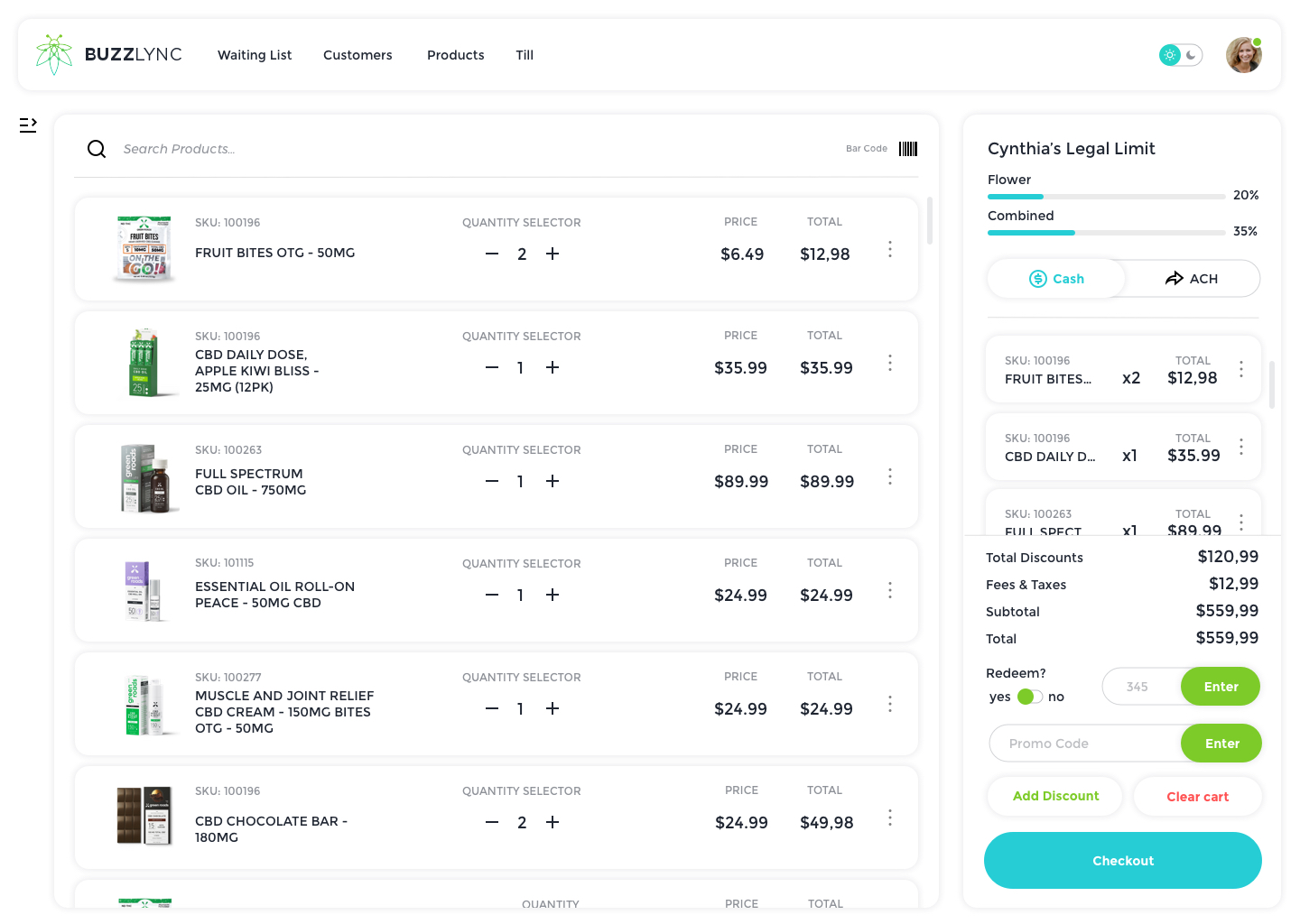
Task: Click the barcode scanner icon
Action: click(908, 149)
